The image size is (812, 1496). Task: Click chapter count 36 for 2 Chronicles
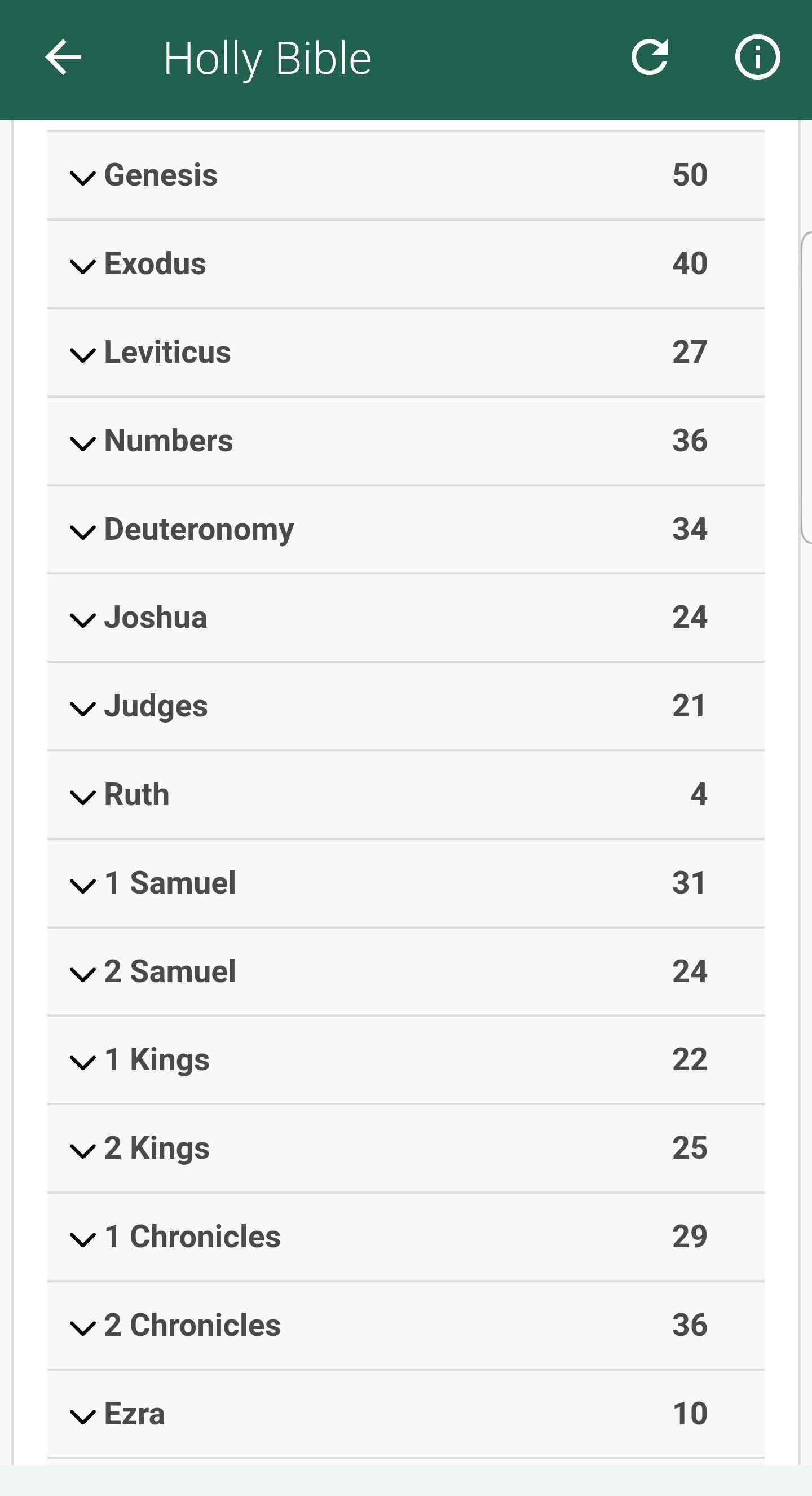coord(690,1326)
